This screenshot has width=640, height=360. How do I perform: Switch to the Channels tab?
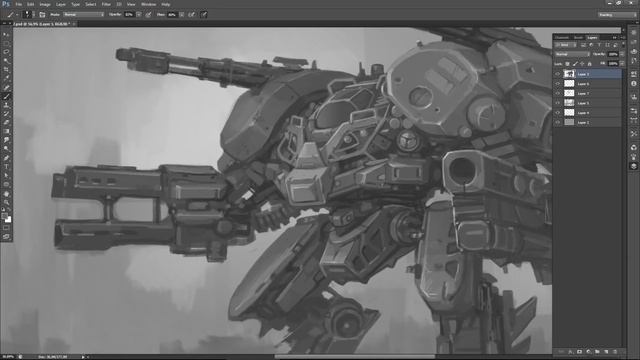562,37
